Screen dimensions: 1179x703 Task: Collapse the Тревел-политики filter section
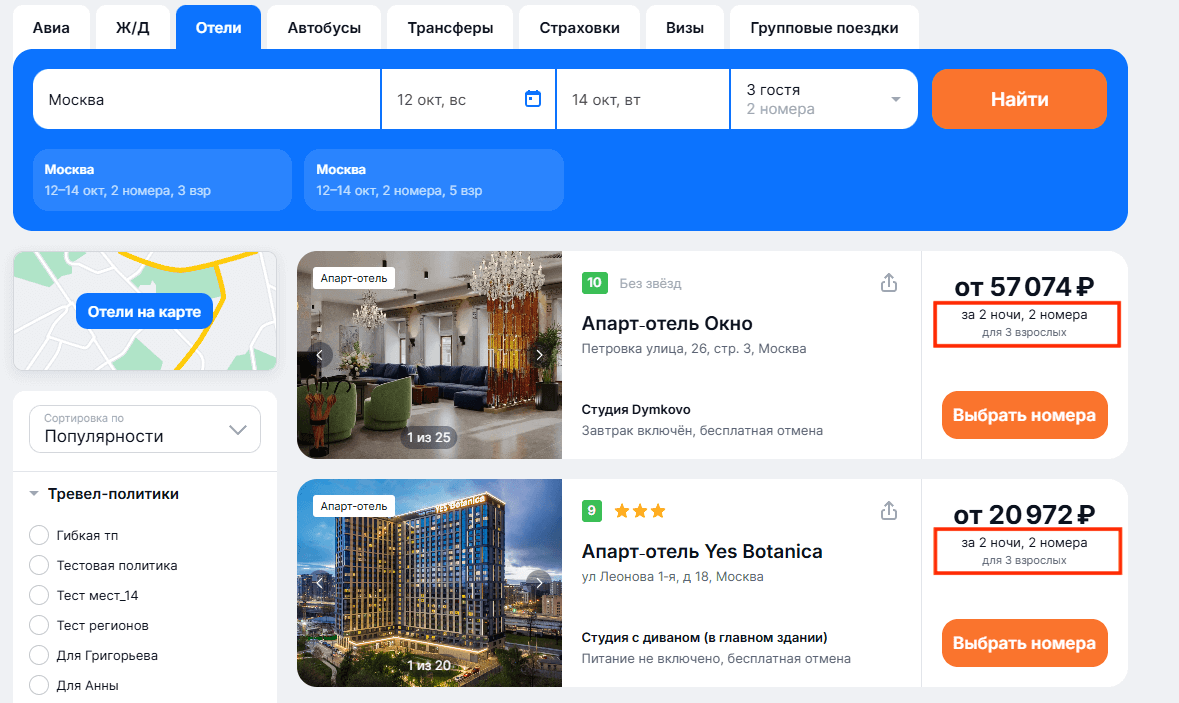[35, 494]
